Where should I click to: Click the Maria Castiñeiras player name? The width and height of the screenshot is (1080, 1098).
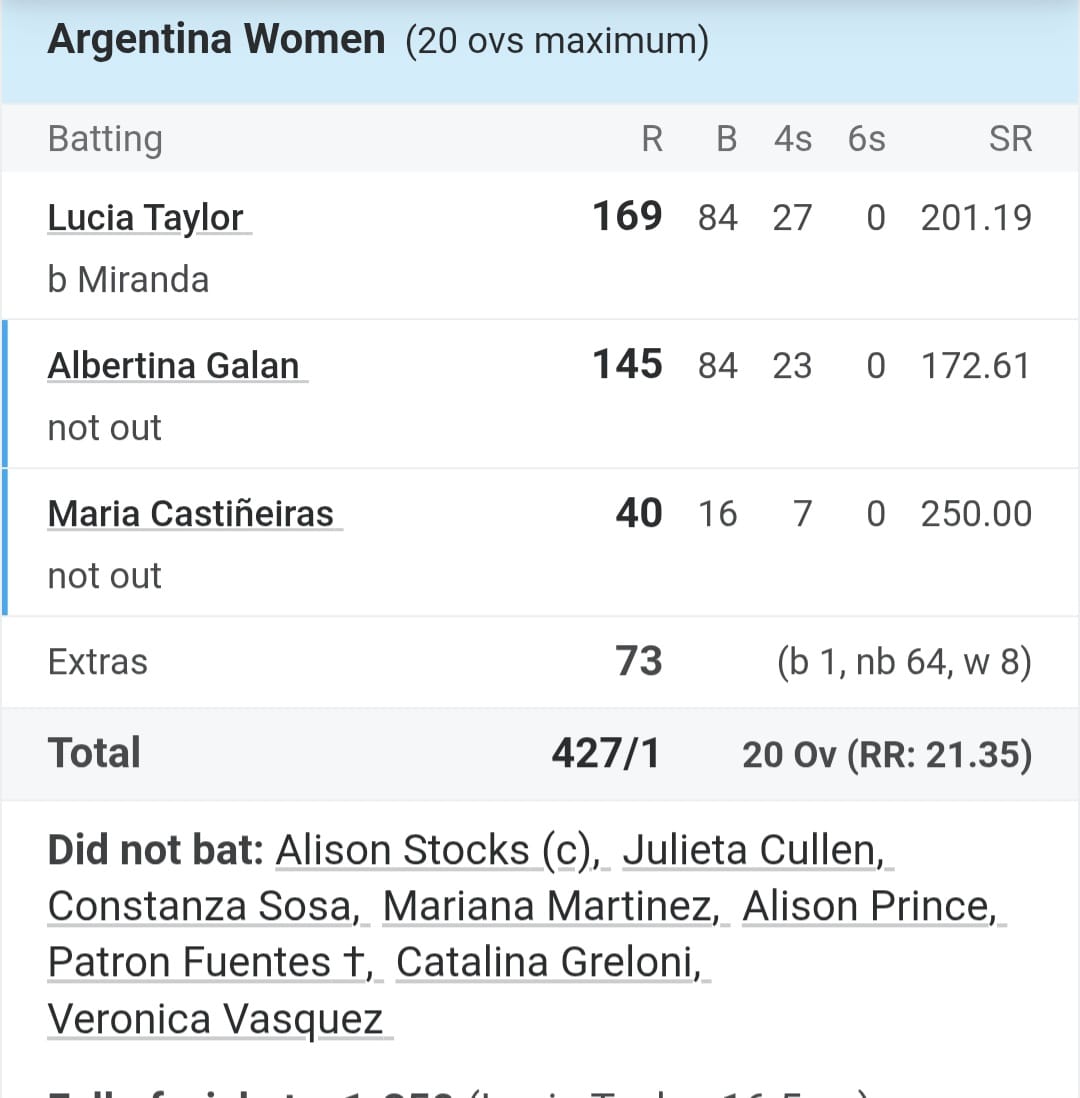(x=191, y=514)
